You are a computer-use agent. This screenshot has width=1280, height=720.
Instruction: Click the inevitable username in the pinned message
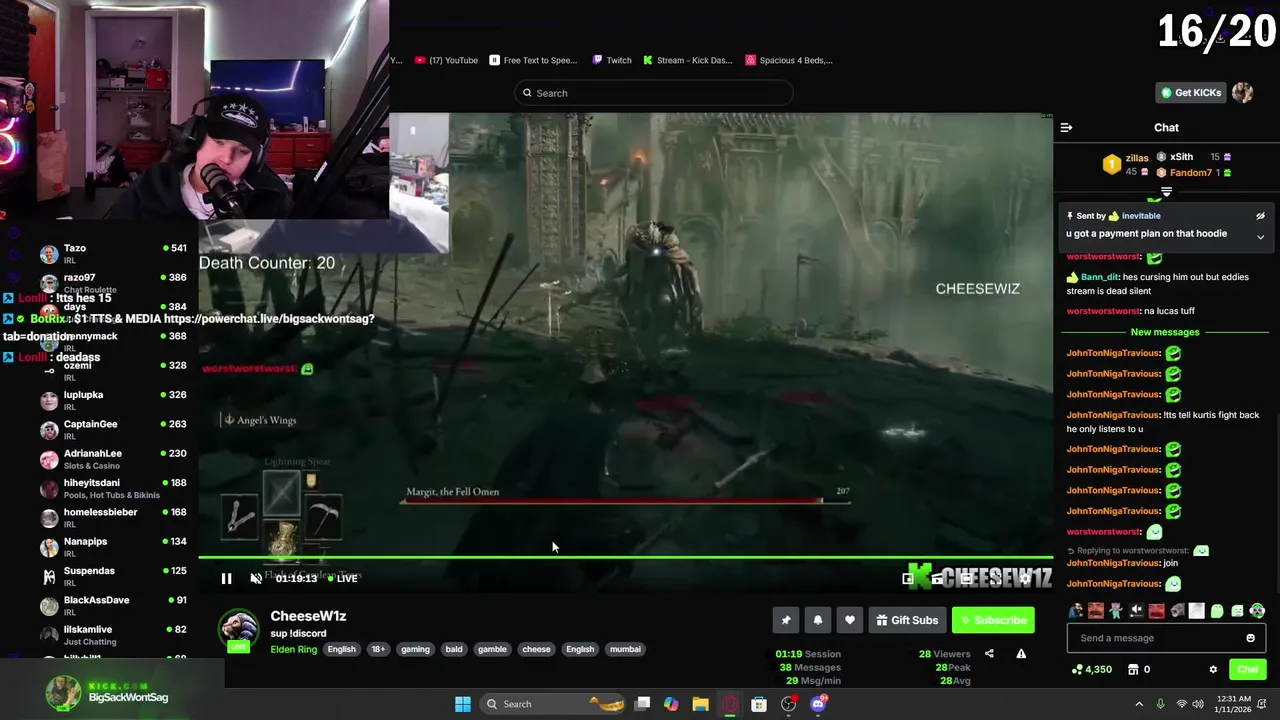tap(1140, 216)
